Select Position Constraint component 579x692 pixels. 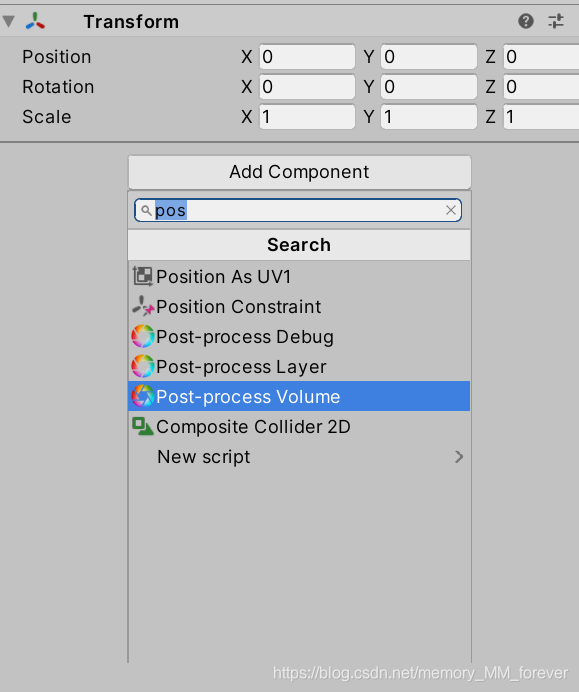click(299, 307)
